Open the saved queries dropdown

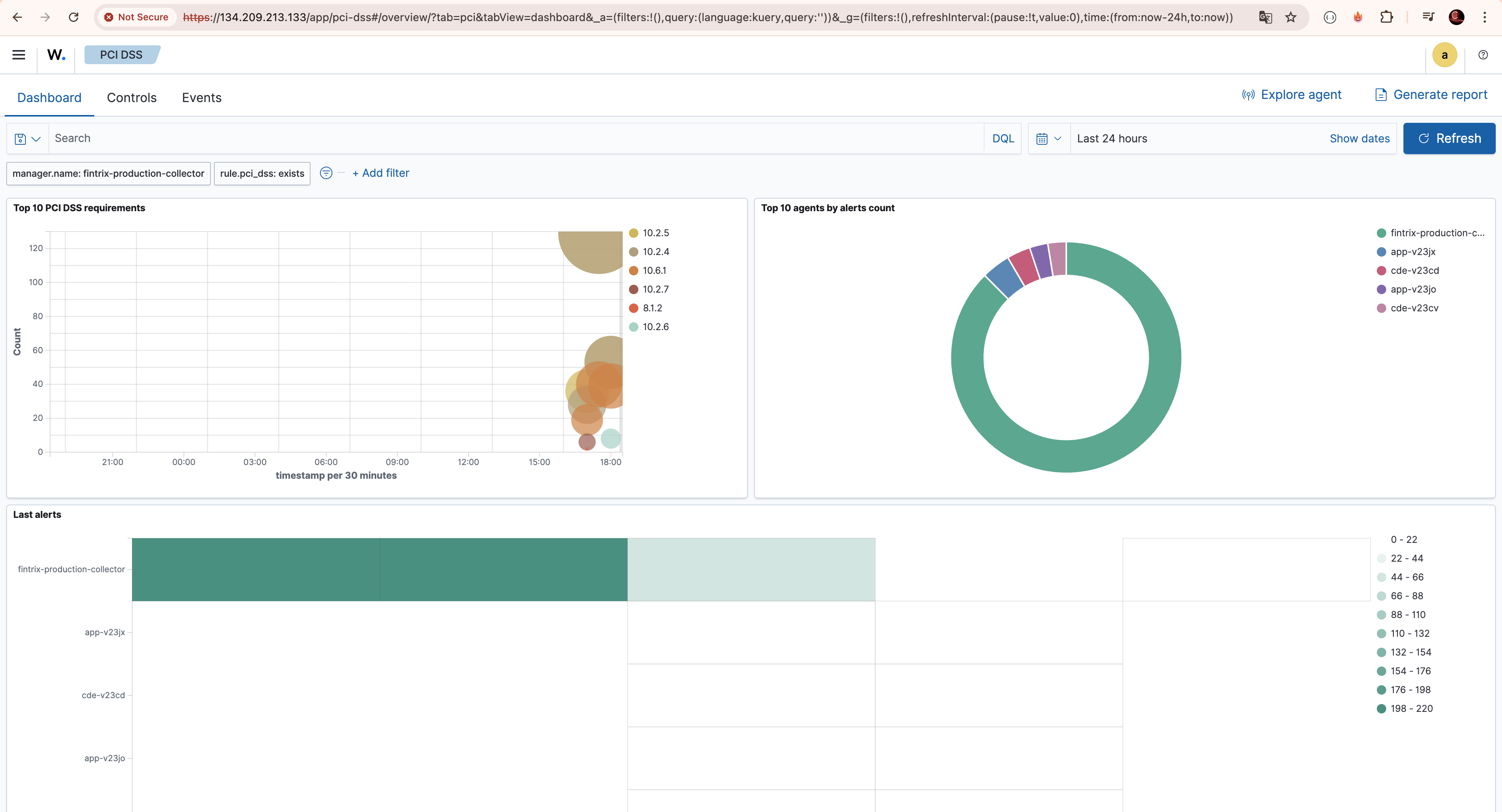(x=27, y=139)
